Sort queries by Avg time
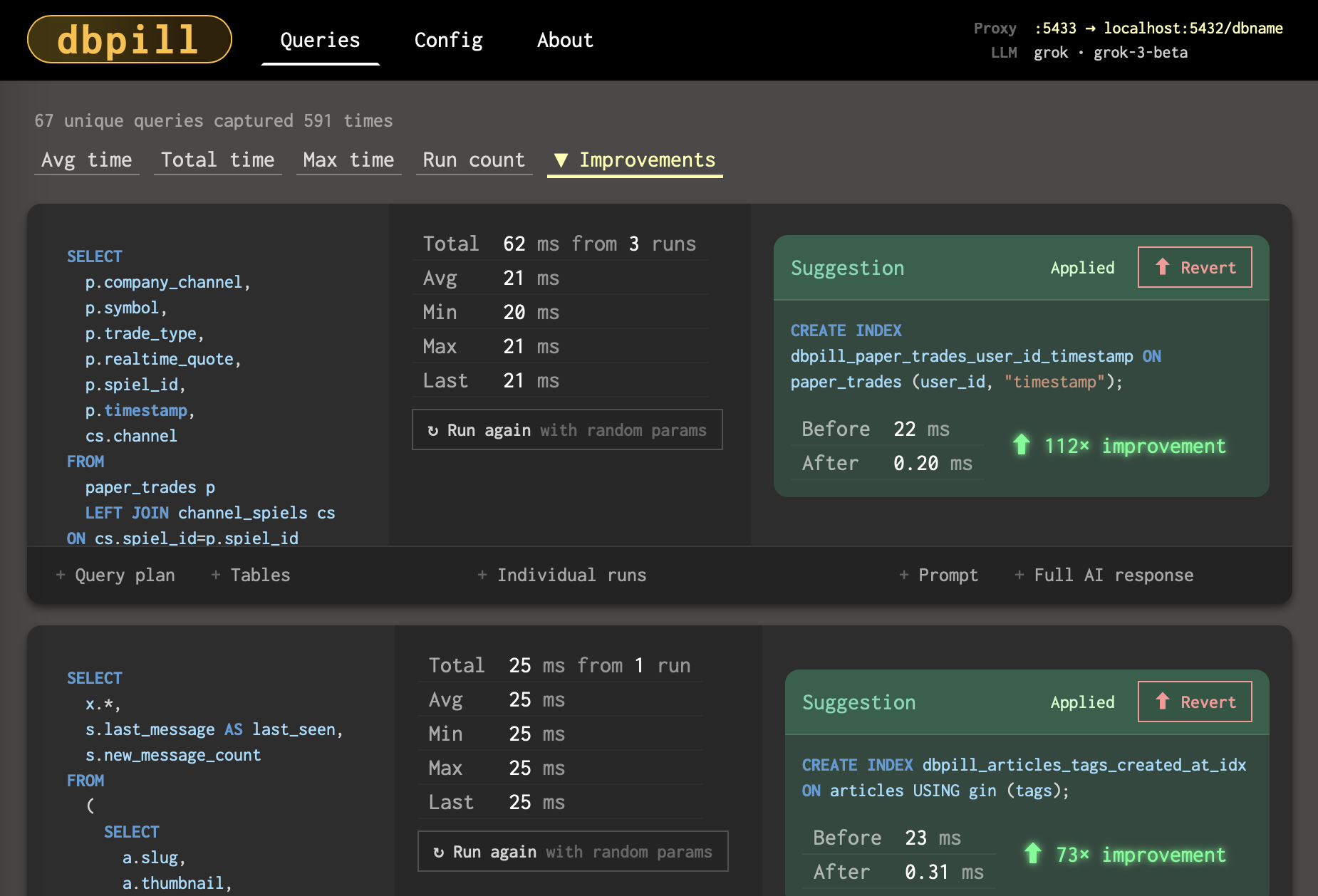The image size is (1318, 896). [x=86, y=160]
